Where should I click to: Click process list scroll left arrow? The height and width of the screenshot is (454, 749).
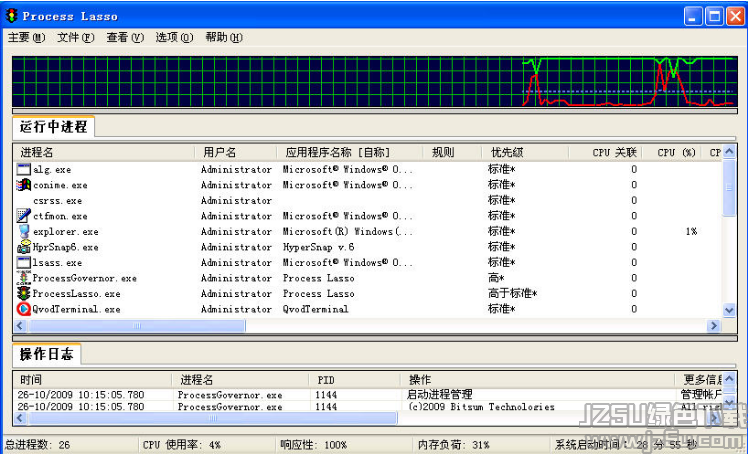tap(20, 325)
